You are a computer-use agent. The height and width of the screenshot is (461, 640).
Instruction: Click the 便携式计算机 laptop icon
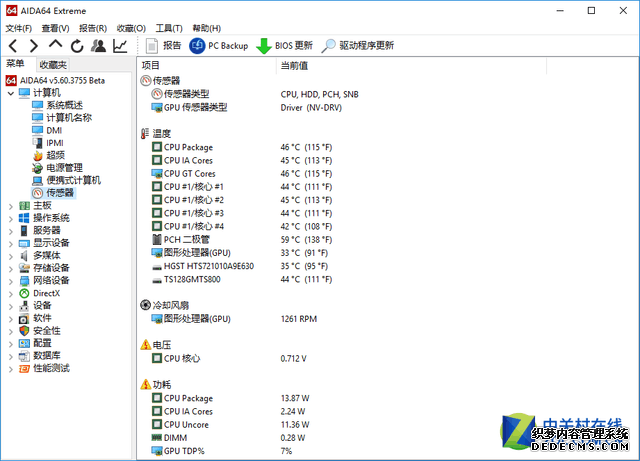pos(38,180)
